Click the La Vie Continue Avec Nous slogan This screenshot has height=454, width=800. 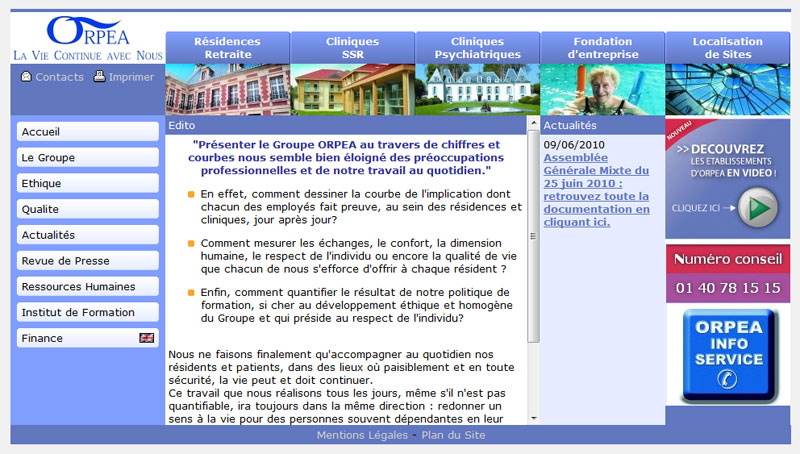click(88, 55)
